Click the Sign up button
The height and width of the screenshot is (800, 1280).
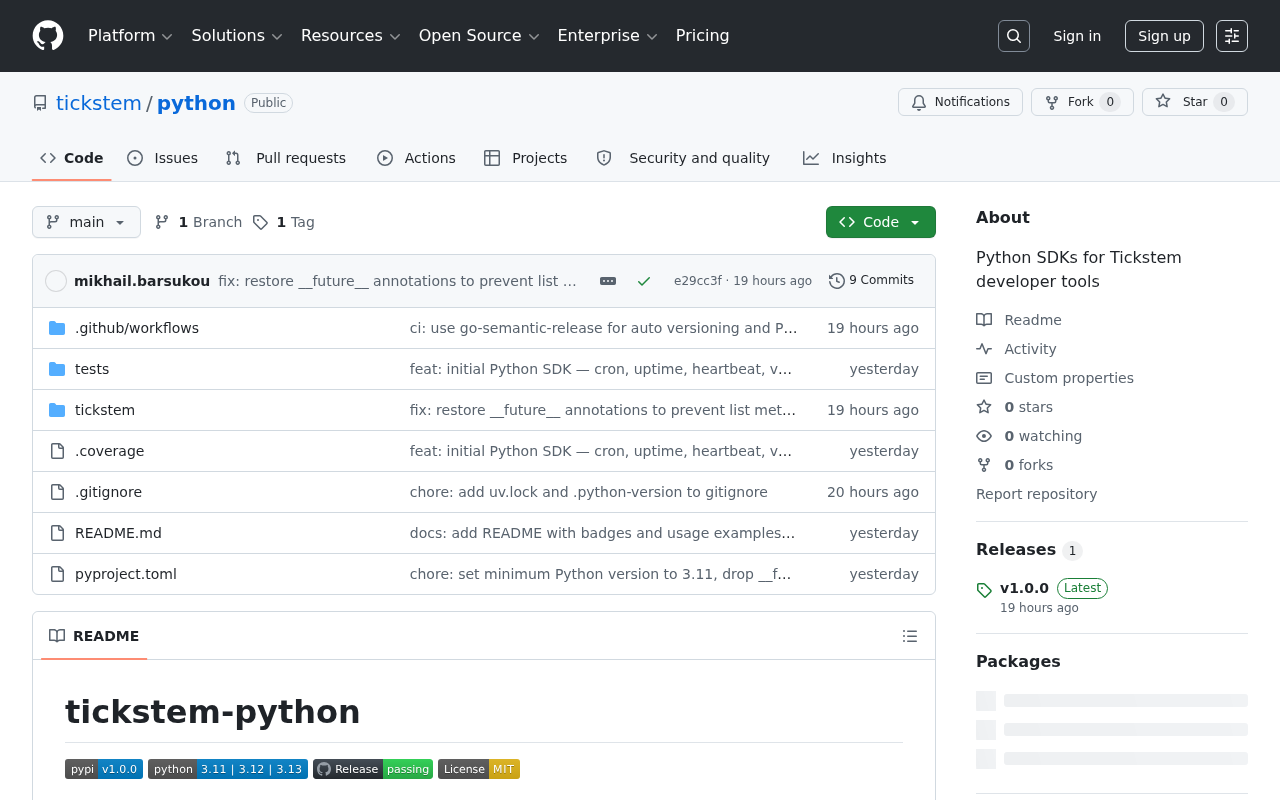1164,36
